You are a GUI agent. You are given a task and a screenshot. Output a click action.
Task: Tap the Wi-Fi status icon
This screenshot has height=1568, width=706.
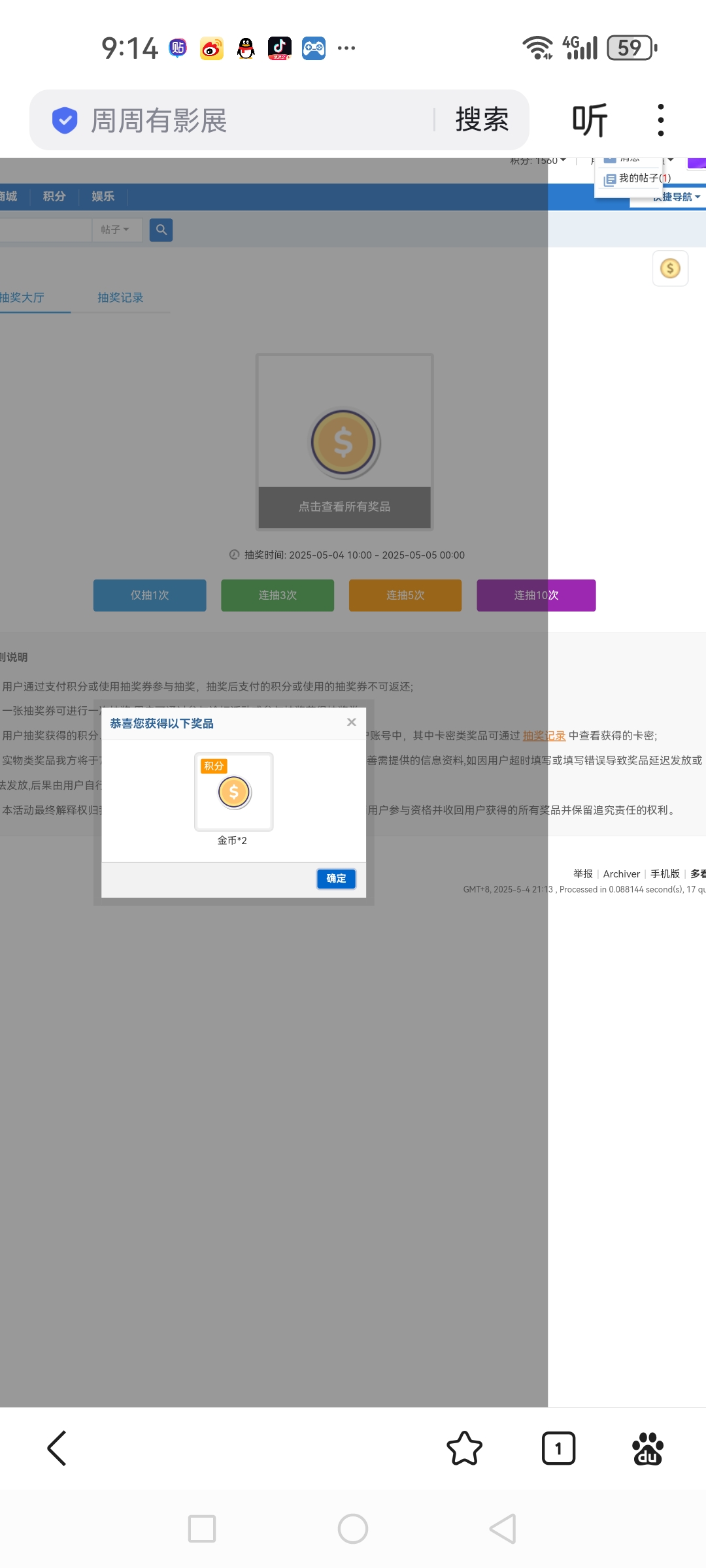pyautogui.click(x=537, y=48)
